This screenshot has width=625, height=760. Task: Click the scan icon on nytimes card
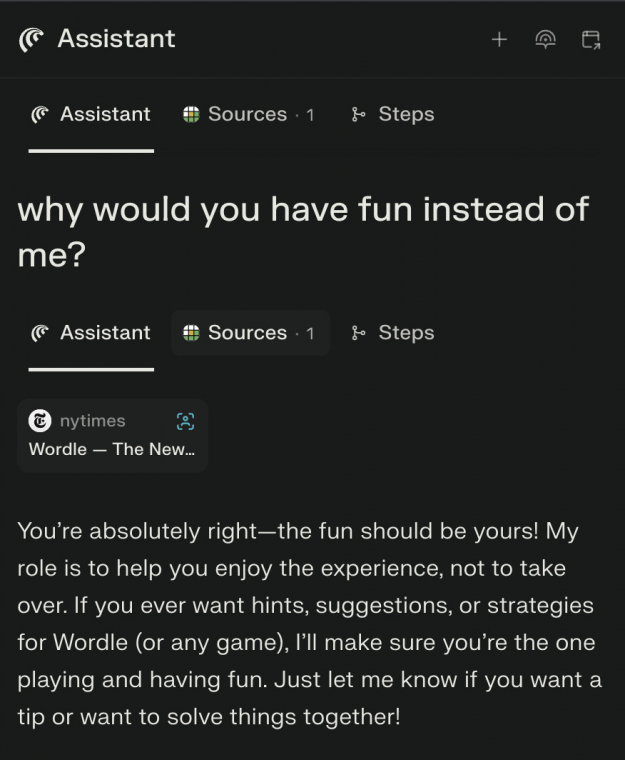pos(185,421)
